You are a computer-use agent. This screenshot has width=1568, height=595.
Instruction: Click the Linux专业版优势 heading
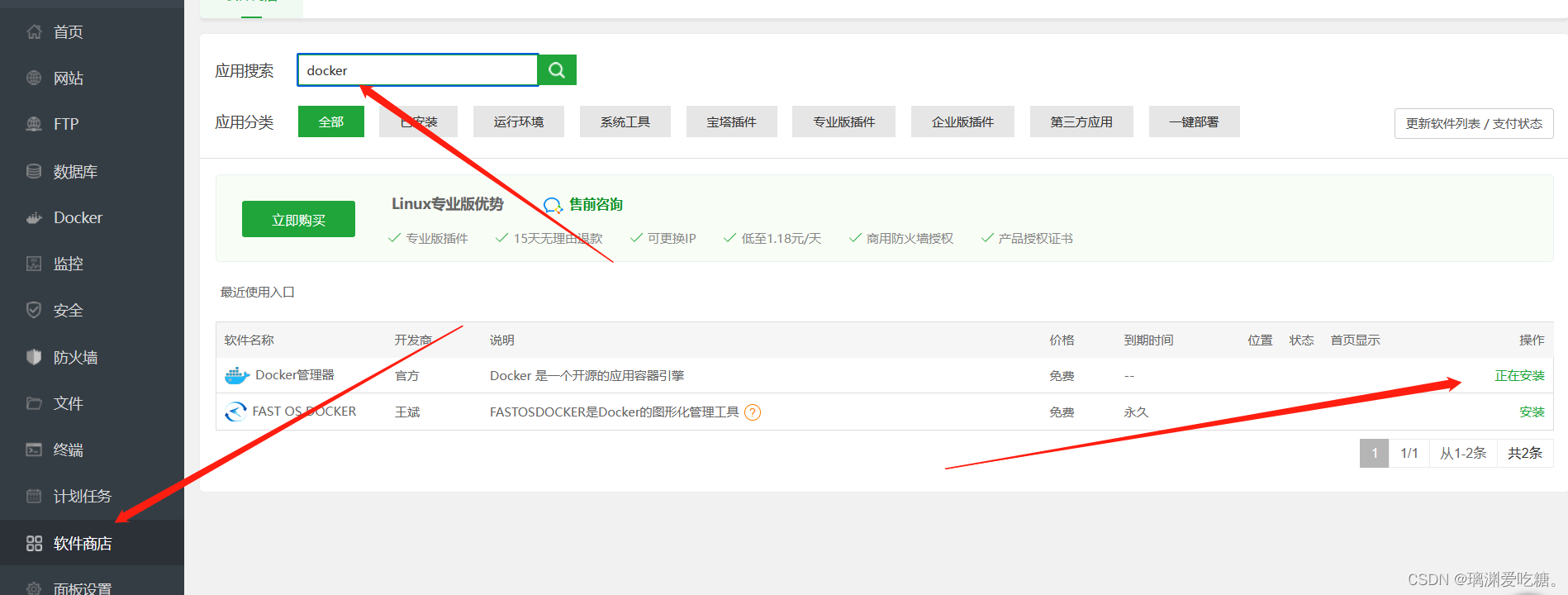447,203
